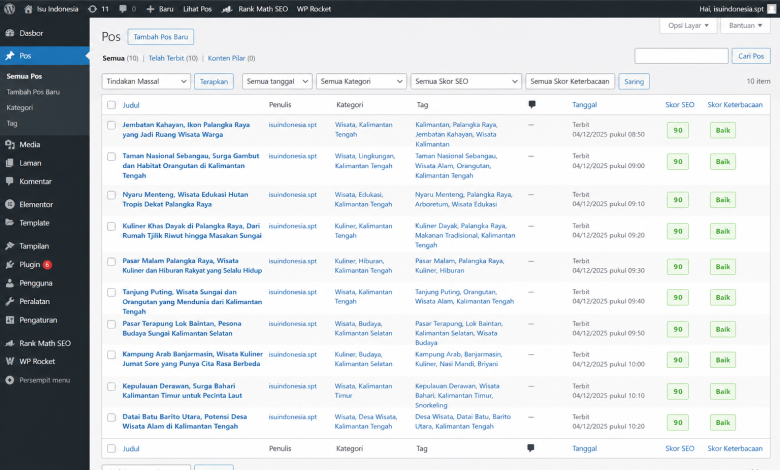
Task: Sort by the comments bubble column header icon
Action: (532, 104)
